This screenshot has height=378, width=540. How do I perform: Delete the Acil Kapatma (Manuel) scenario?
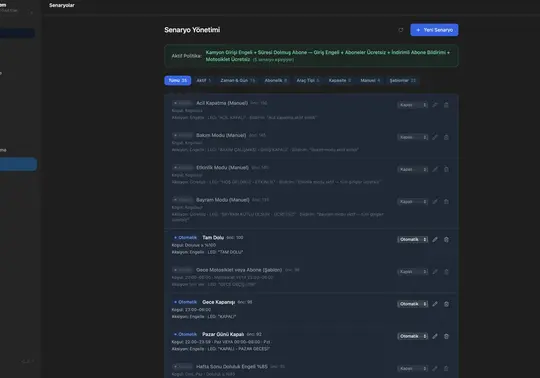pyautogui.click(x=446, y=105)
